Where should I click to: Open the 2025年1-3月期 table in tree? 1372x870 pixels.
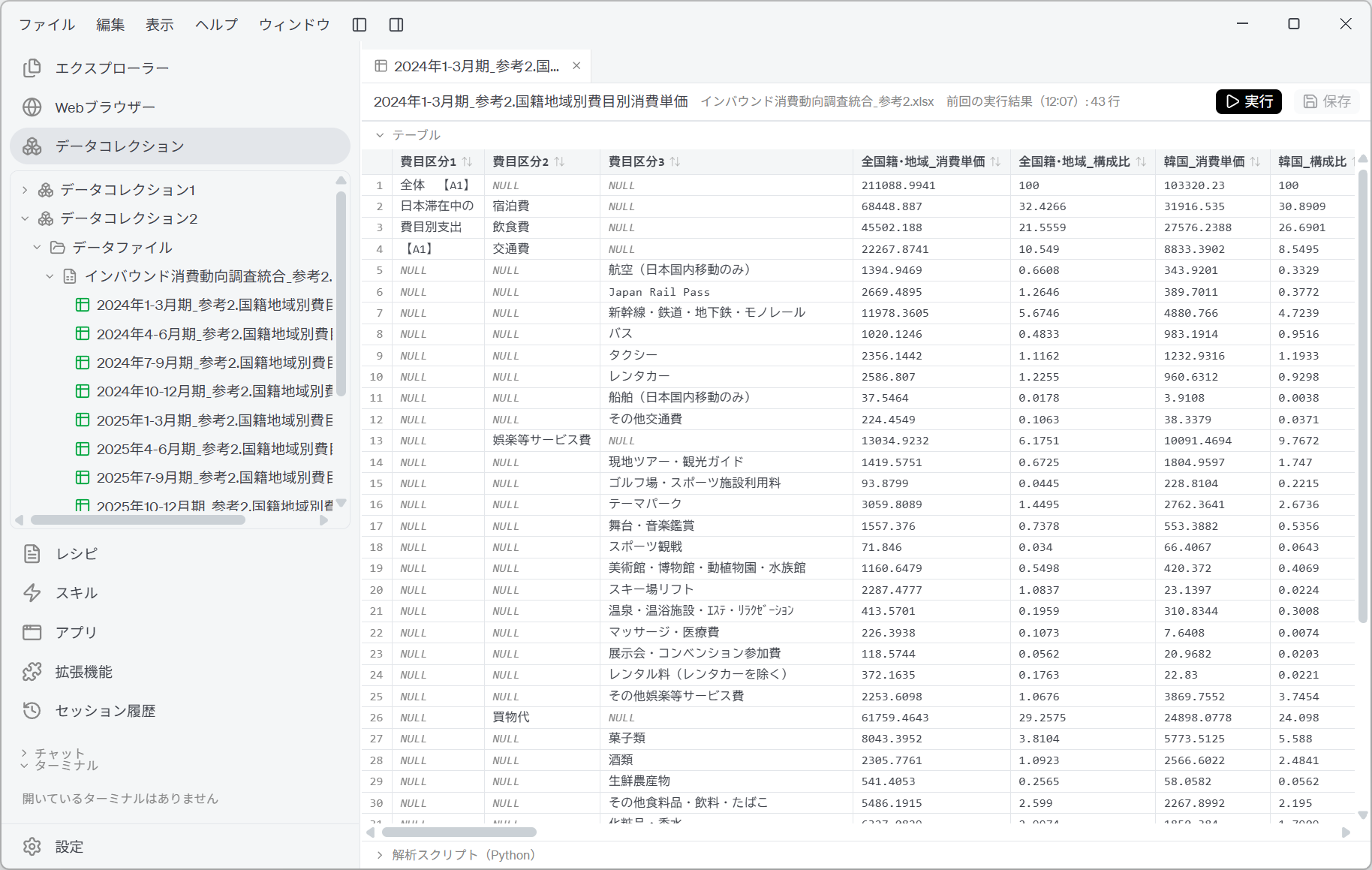(204, 420)
